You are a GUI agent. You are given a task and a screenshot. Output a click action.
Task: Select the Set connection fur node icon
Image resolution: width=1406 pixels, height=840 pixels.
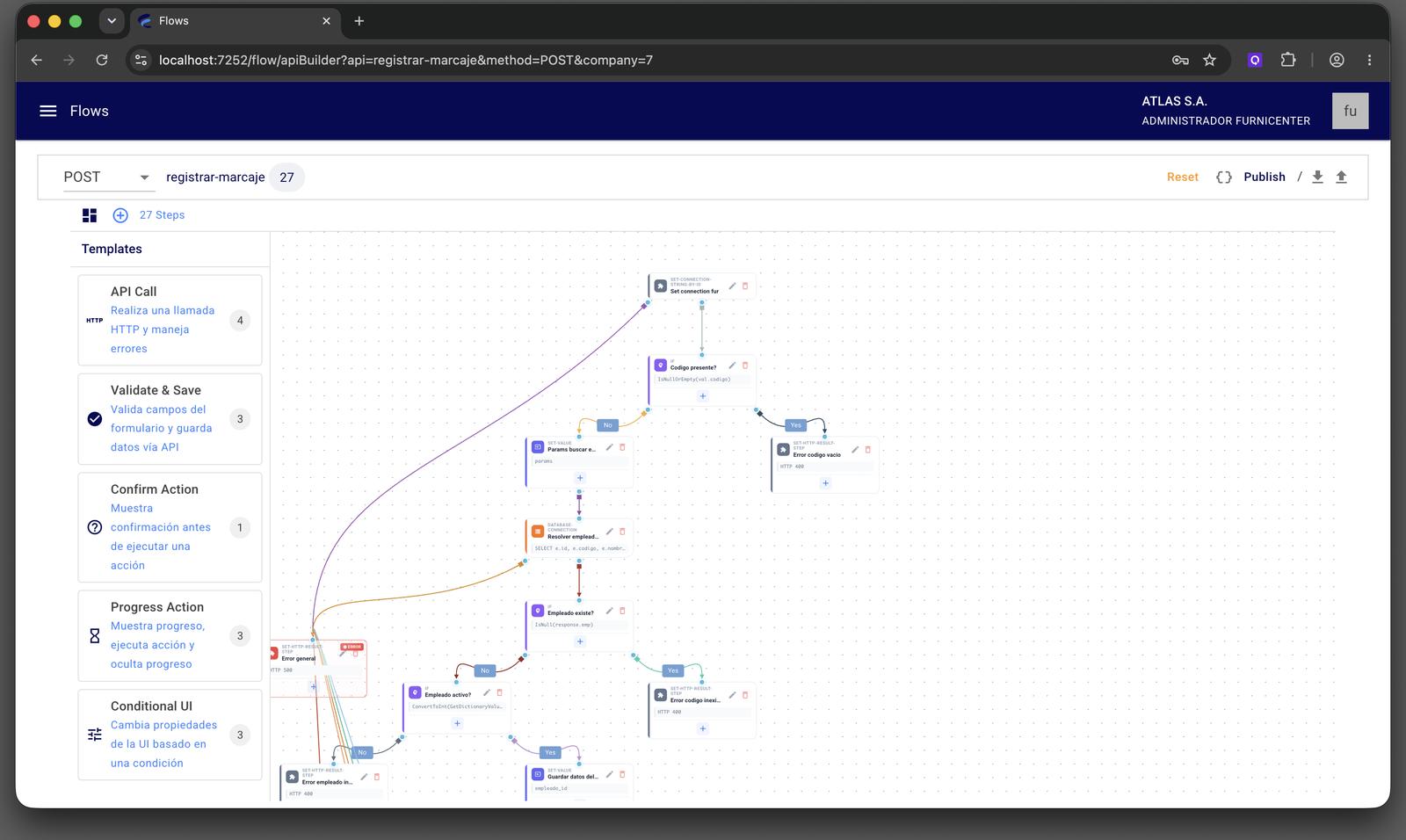[661, 286]
